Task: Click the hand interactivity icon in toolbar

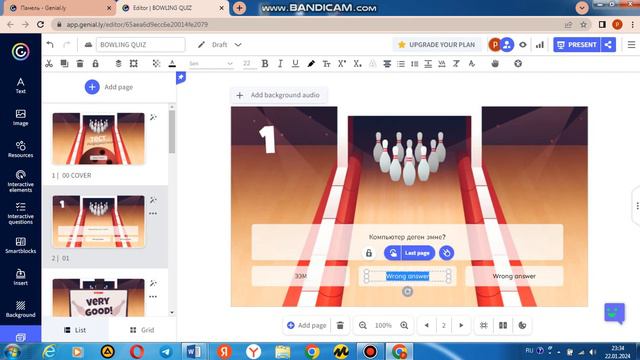Action: 495,64
